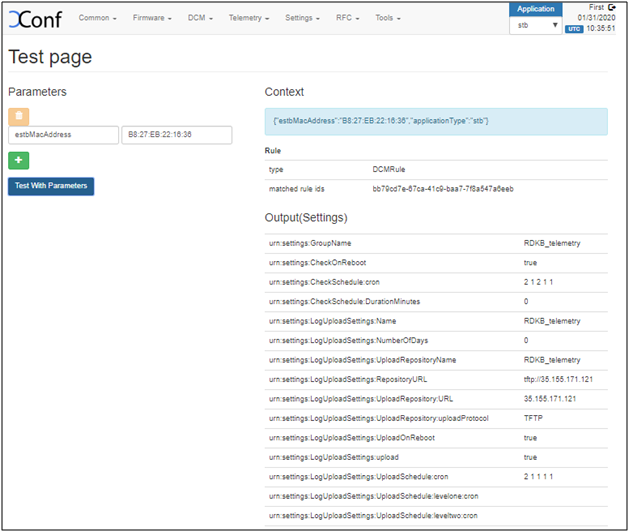Click the Application label button
Image resolution: width=630 pixels, height=532 pixels.
click(537, 9)
